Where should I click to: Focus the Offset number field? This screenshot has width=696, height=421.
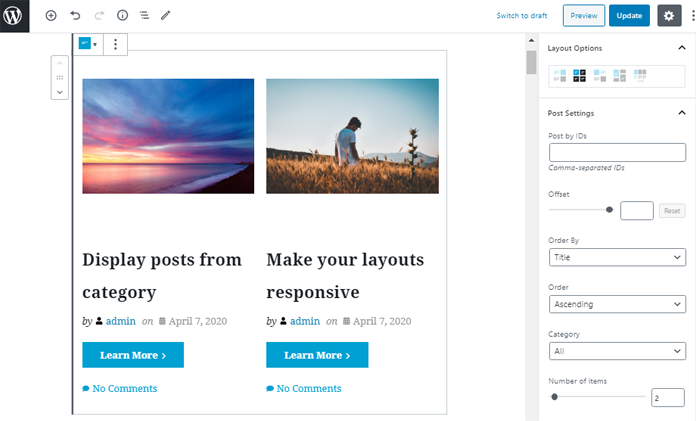pyautogui.click(x=637, y=210)
